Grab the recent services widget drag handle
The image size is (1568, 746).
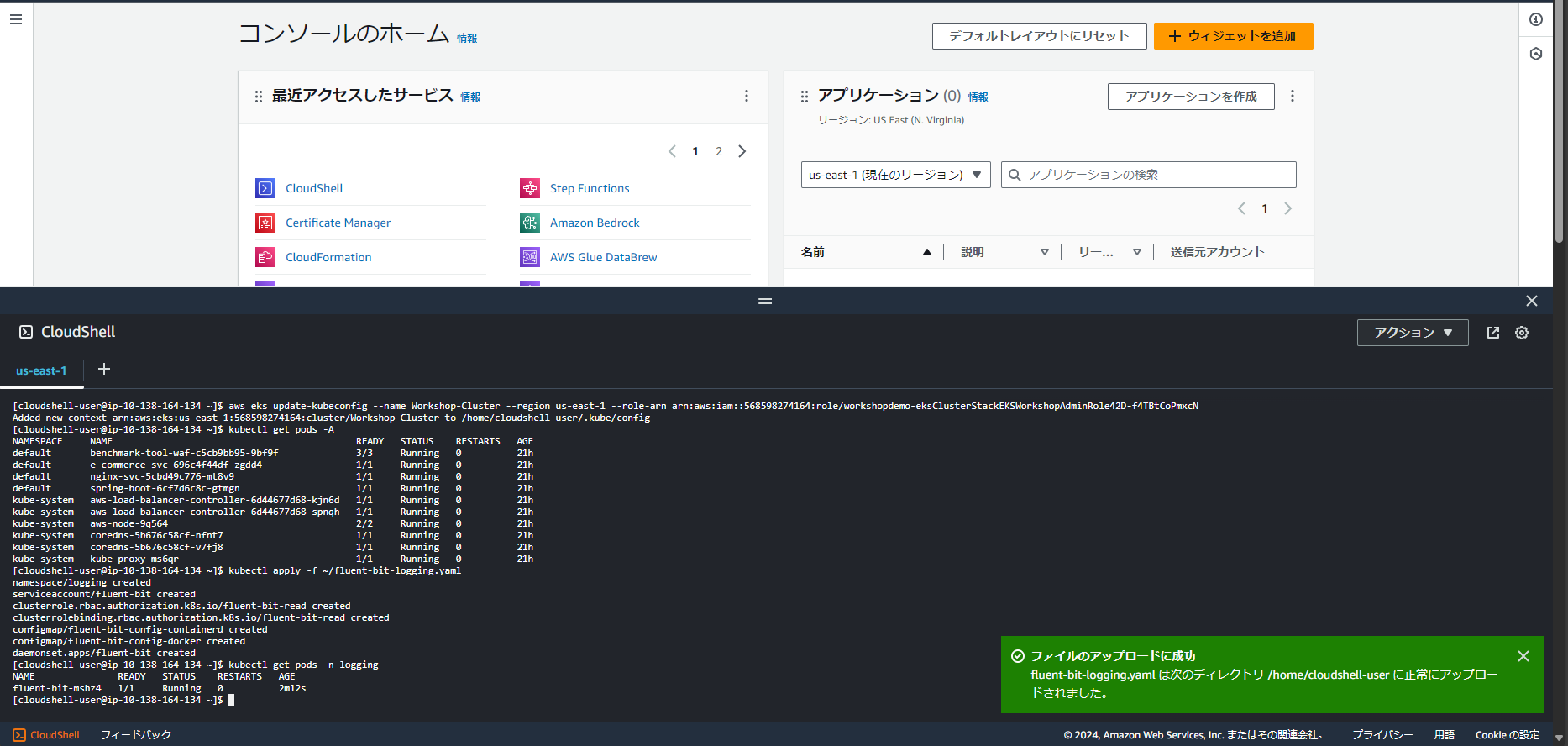(x=259, y=97)
